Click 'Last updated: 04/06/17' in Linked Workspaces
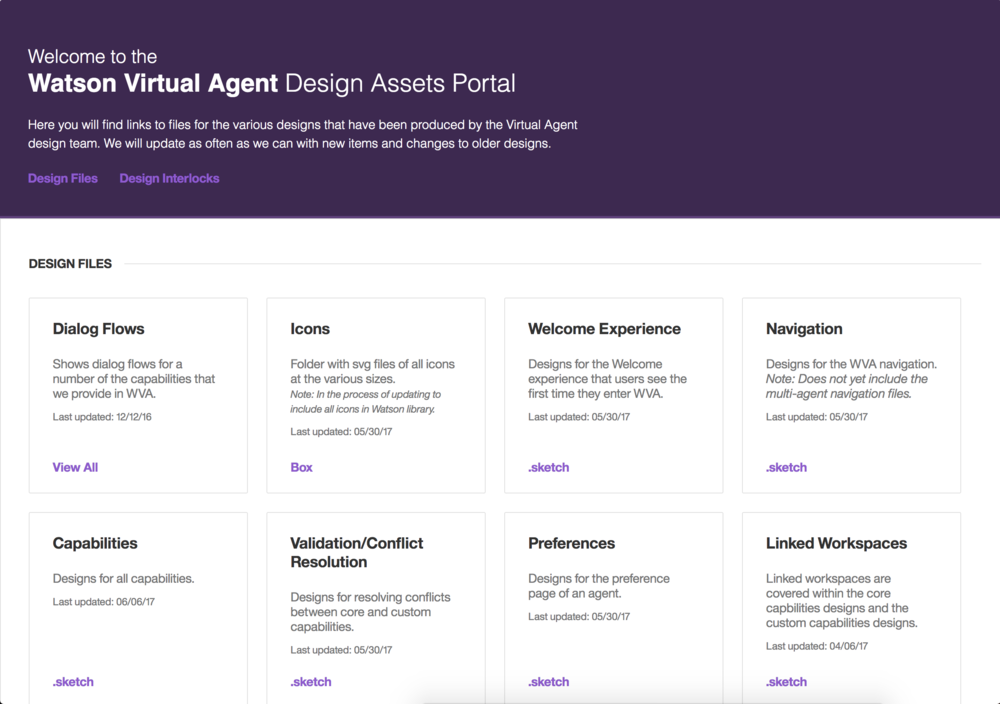Screen dimensions: 1000x704 (817, 647)
